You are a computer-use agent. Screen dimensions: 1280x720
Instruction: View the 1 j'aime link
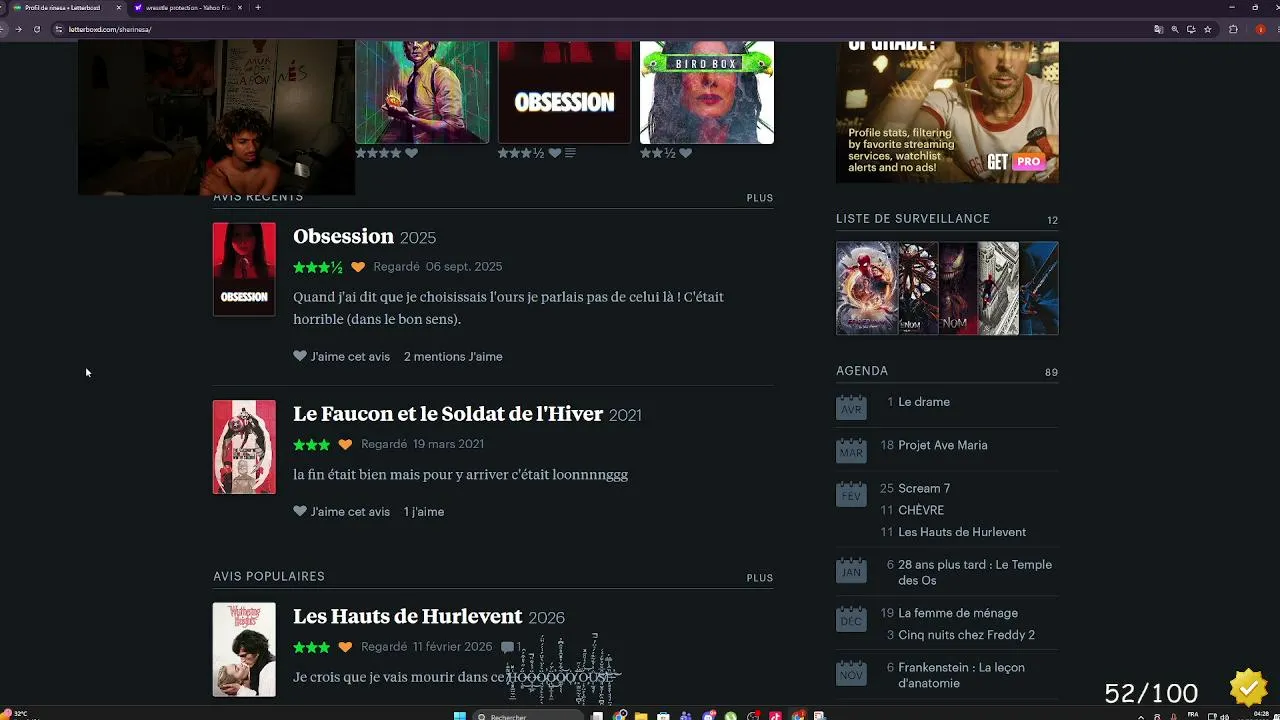424,511
